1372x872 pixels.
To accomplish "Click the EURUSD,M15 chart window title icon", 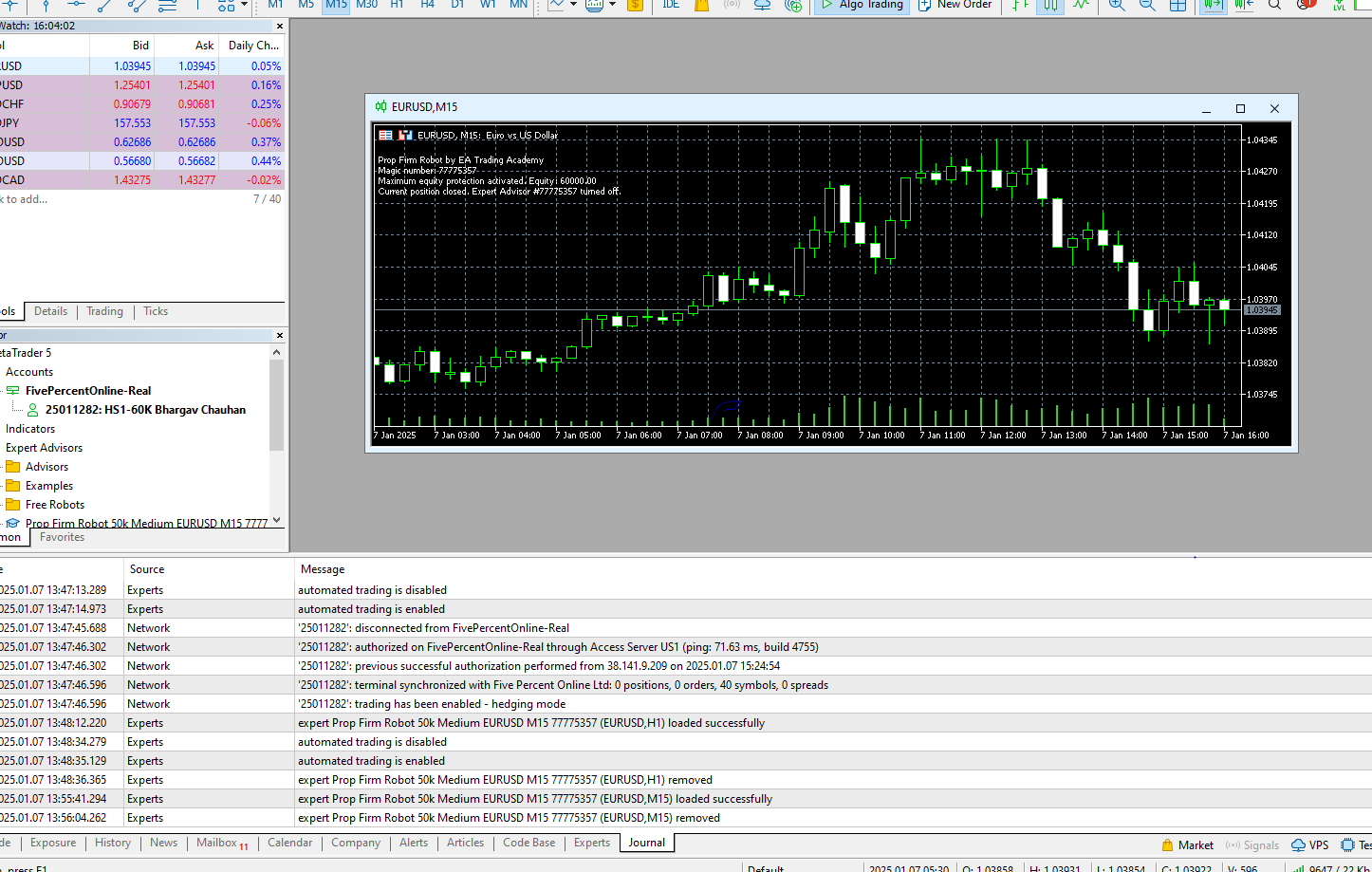I will click(380, 106).
